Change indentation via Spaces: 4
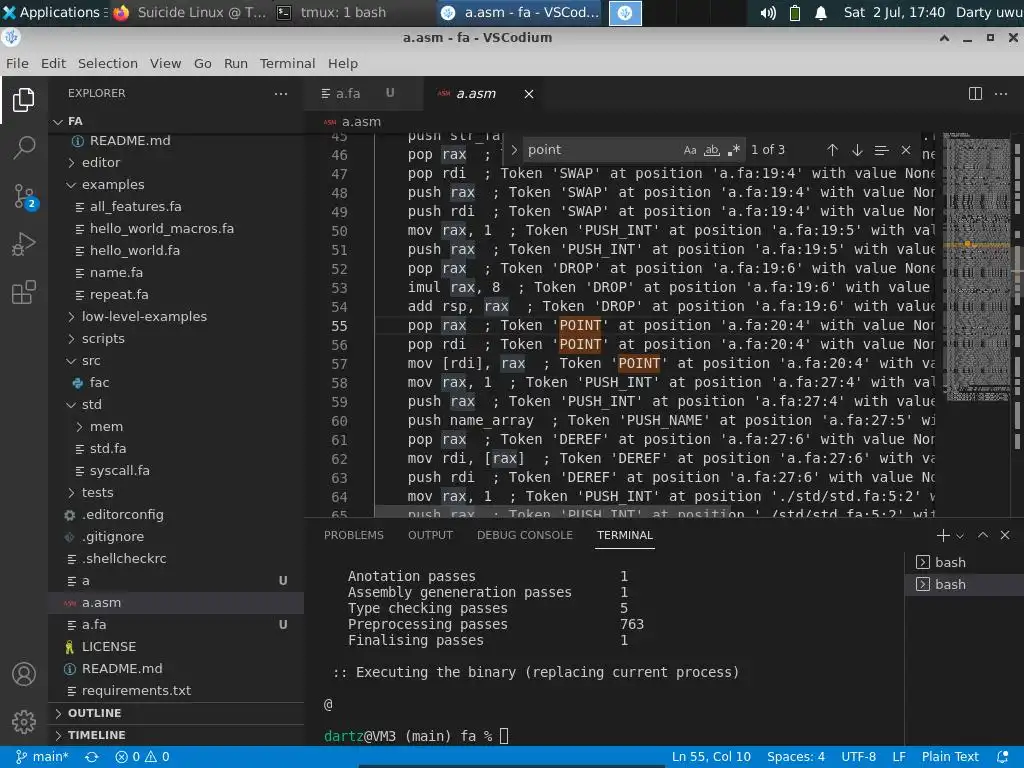The image size is (1024, 768). (x=795, y=757)
